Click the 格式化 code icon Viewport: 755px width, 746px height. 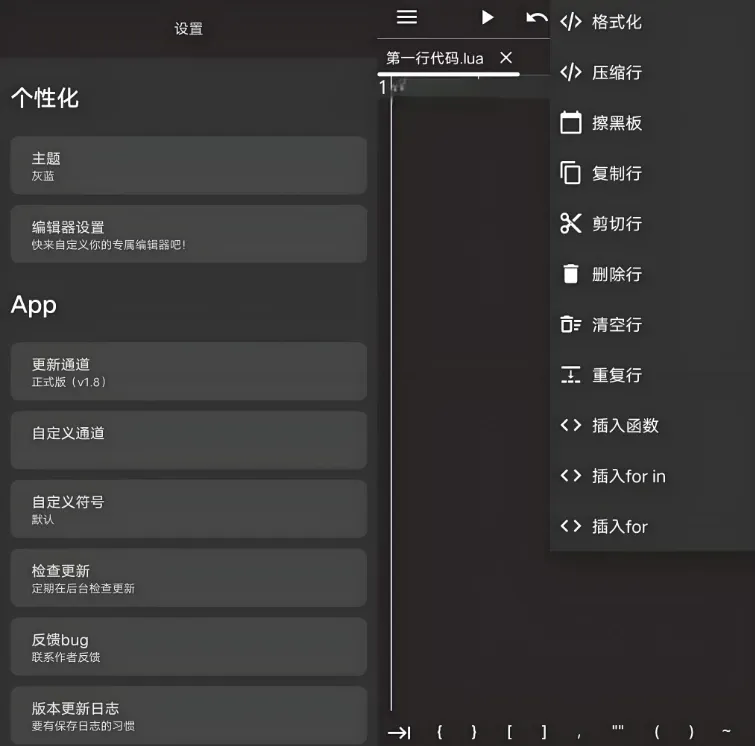(x=571, y=22)
